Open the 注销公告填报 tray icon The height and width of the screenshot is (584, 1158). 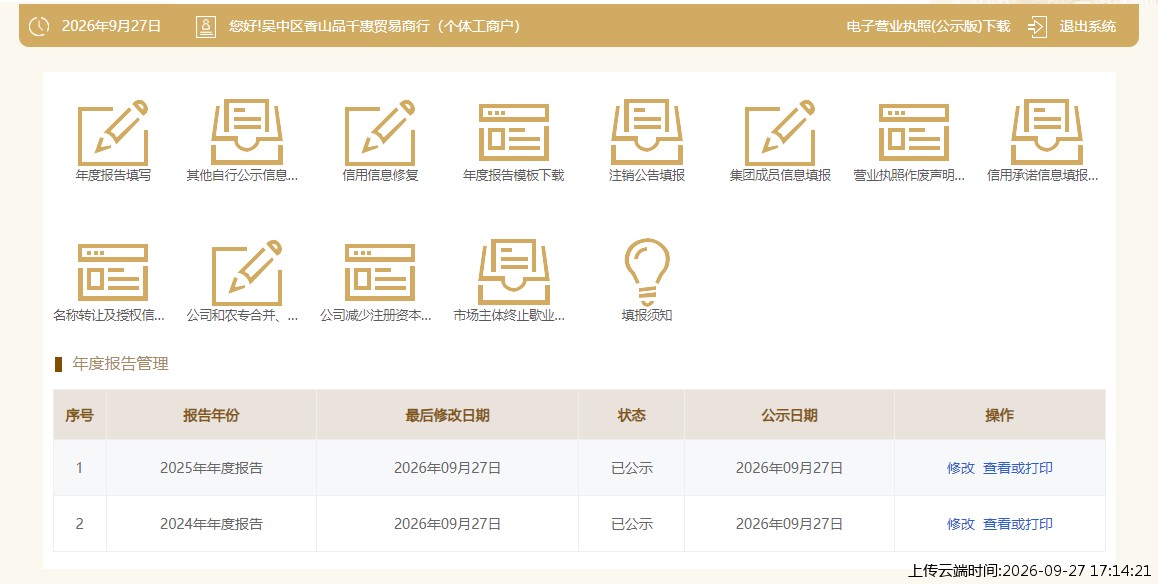(x=647, y=132)
